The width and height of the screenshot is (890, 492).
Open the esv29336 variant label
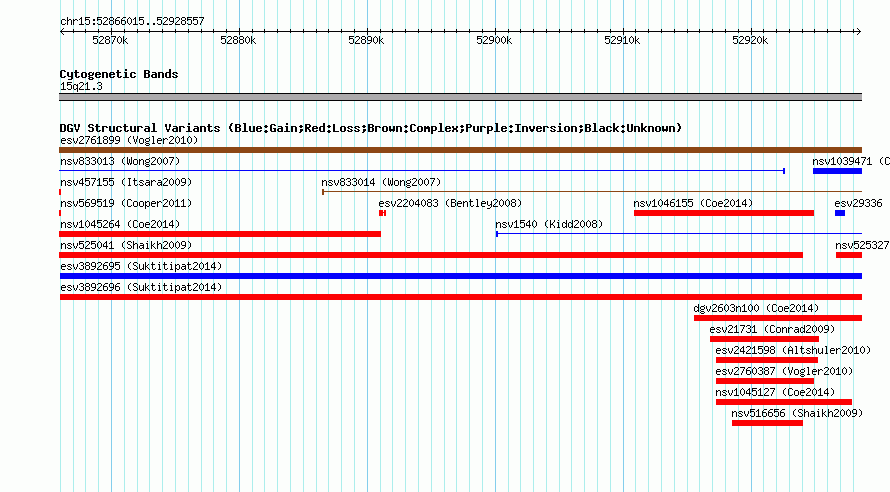tap(858, 203)
